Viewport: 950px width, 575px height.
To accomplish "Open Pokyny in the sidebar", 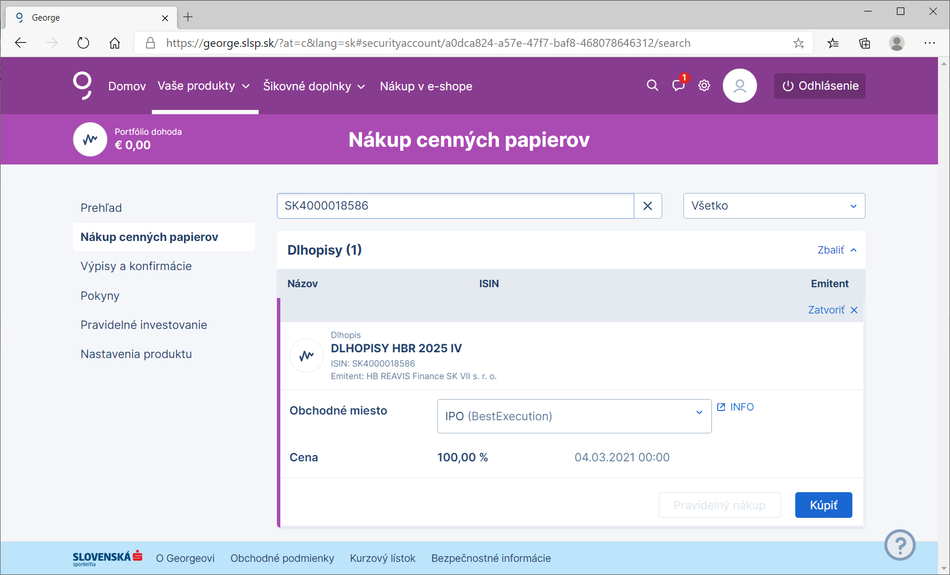I will click(100, 296).
